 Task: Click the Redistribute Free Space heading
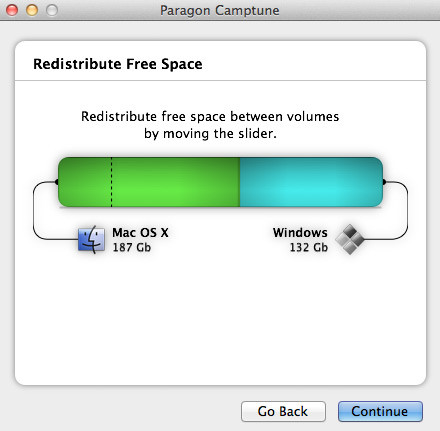118,64
